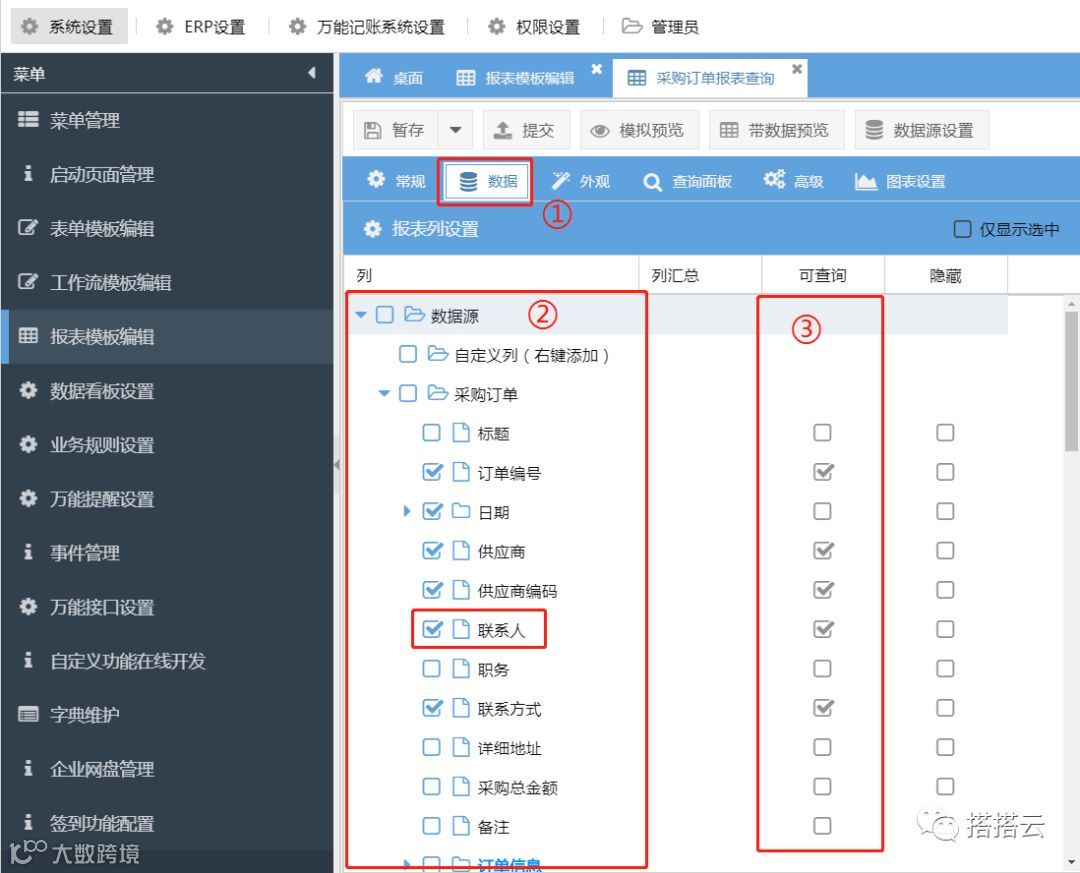Switch to the 桌面 tab
The height and width of the screenshot is (873, 1080).
(x=393, y=78)
